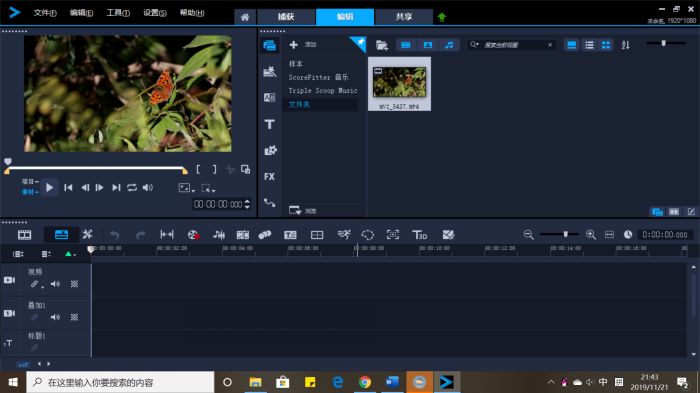Open the preview aspect ratio dropdown

click(187, 188)
